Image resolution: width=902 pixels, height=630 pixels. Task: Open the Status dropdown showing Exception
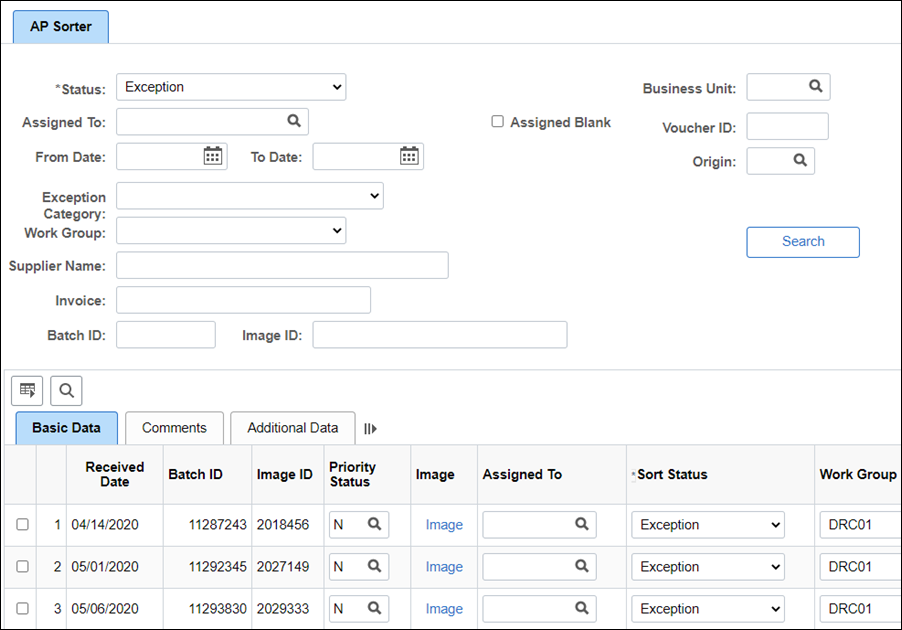[231, 87]
